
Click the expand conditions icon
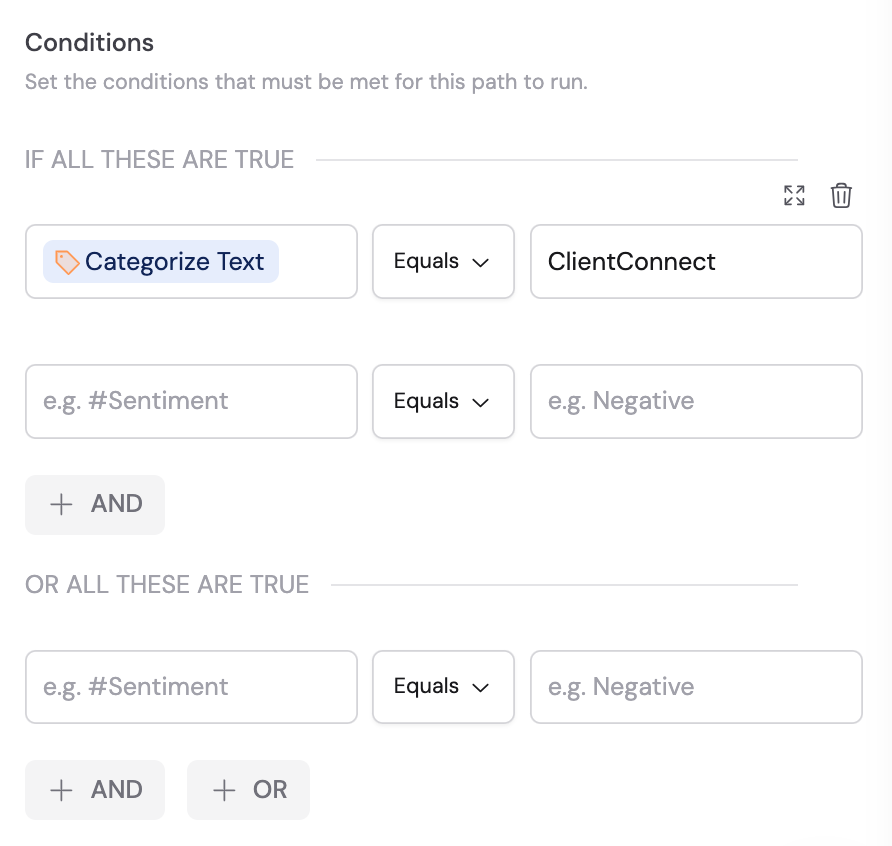[794, 195]
